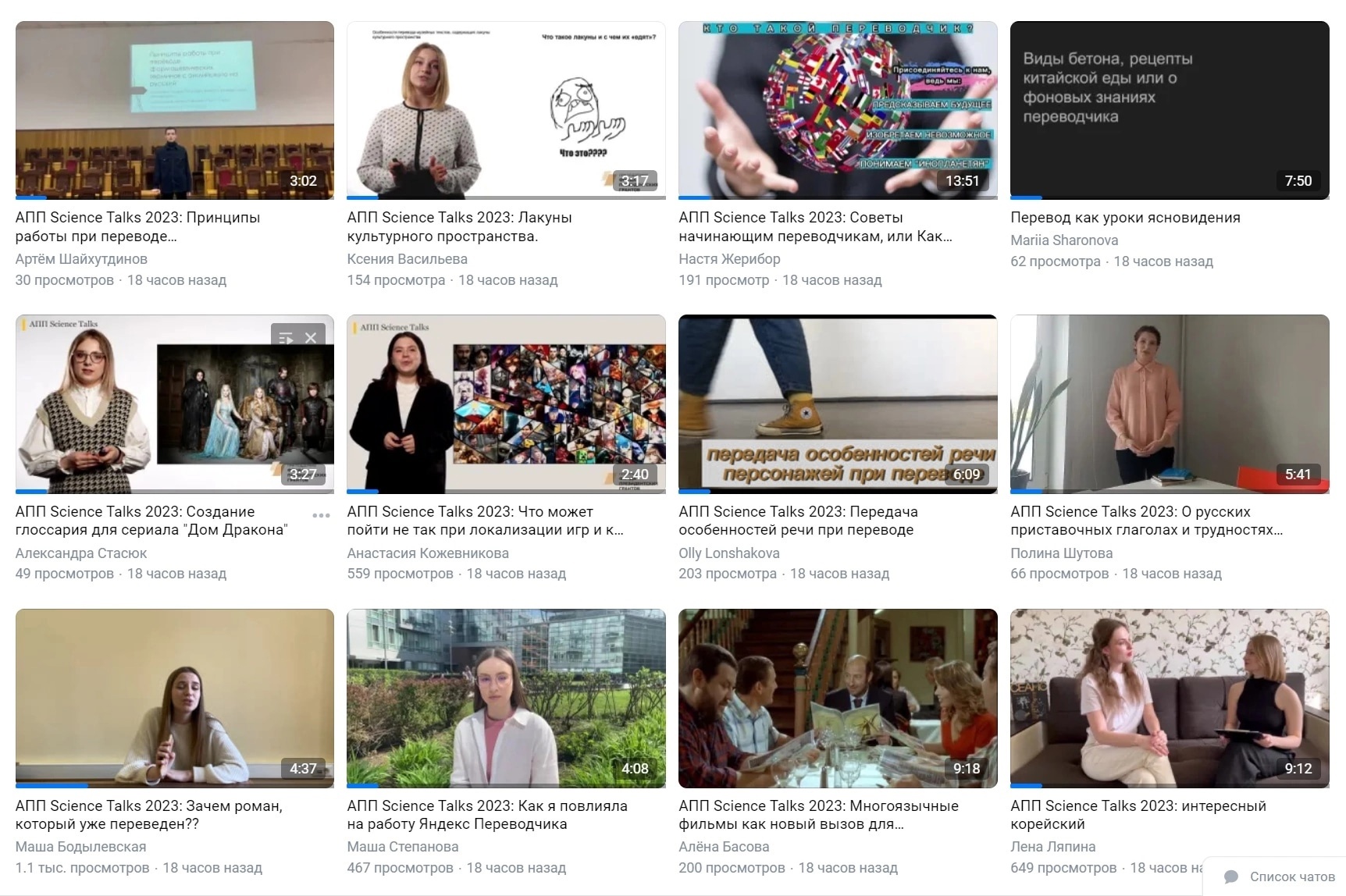Play video Зачем роман, который уже переведен
The width and height of the screenshot is (1346, 896).
175,699
